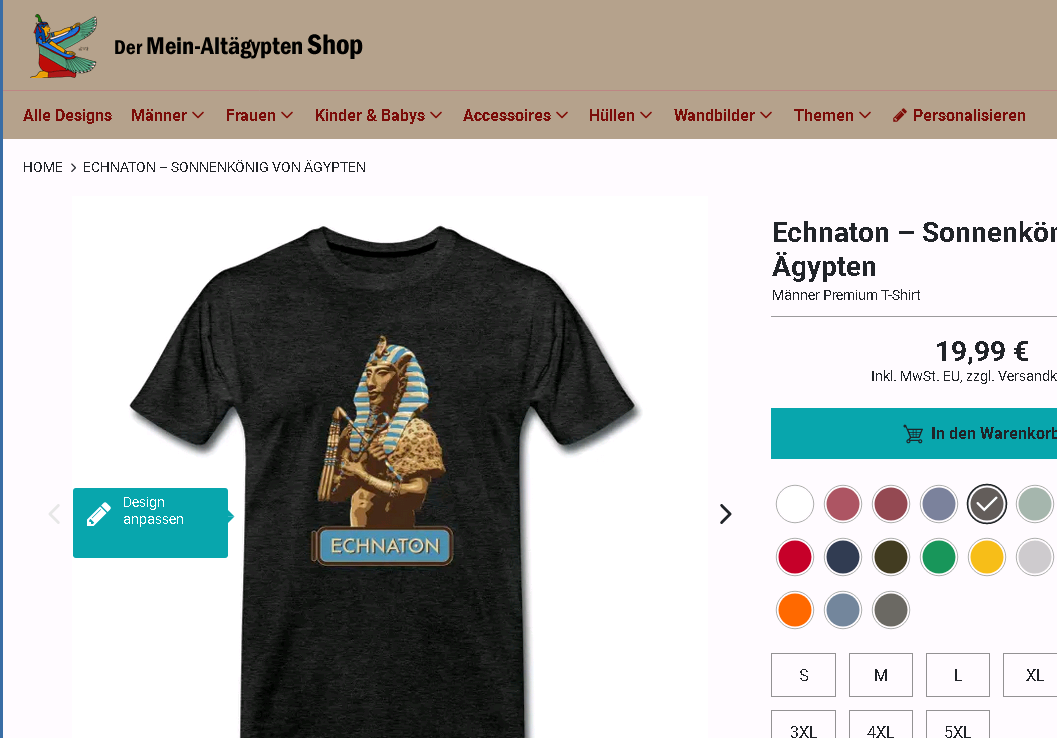This screenshot has height=738, width=1057.
Task: Click the pencil icon on Design anpassen
Action: [99, 514]
